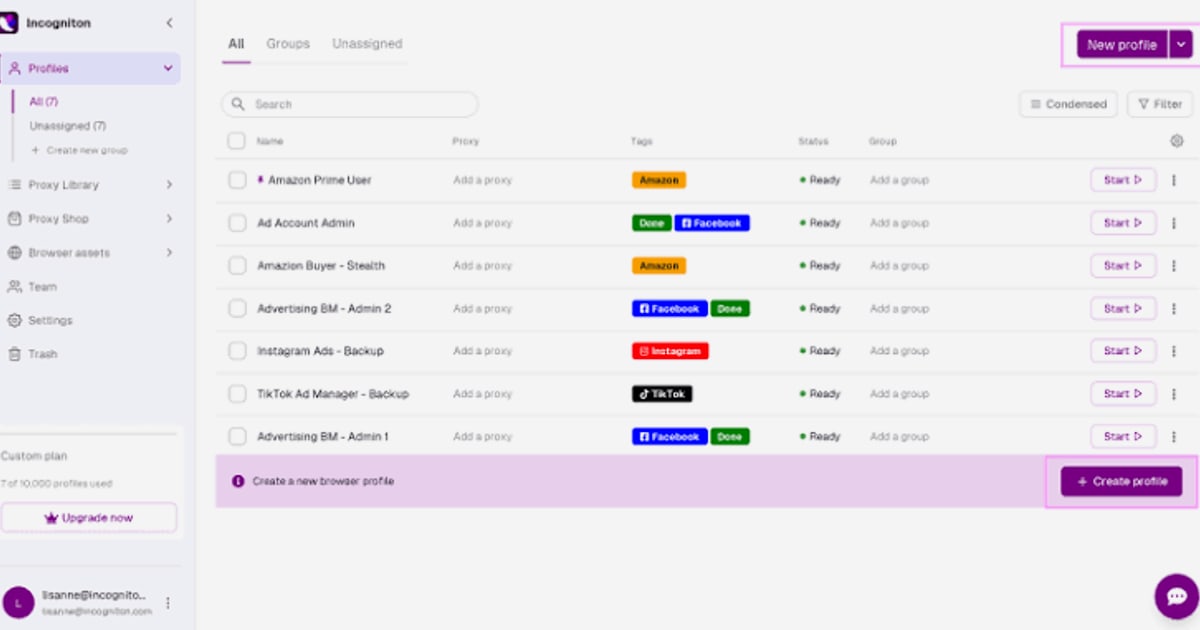Click the TikTok tag on TikTok Ad Manager row

point(662,394)
